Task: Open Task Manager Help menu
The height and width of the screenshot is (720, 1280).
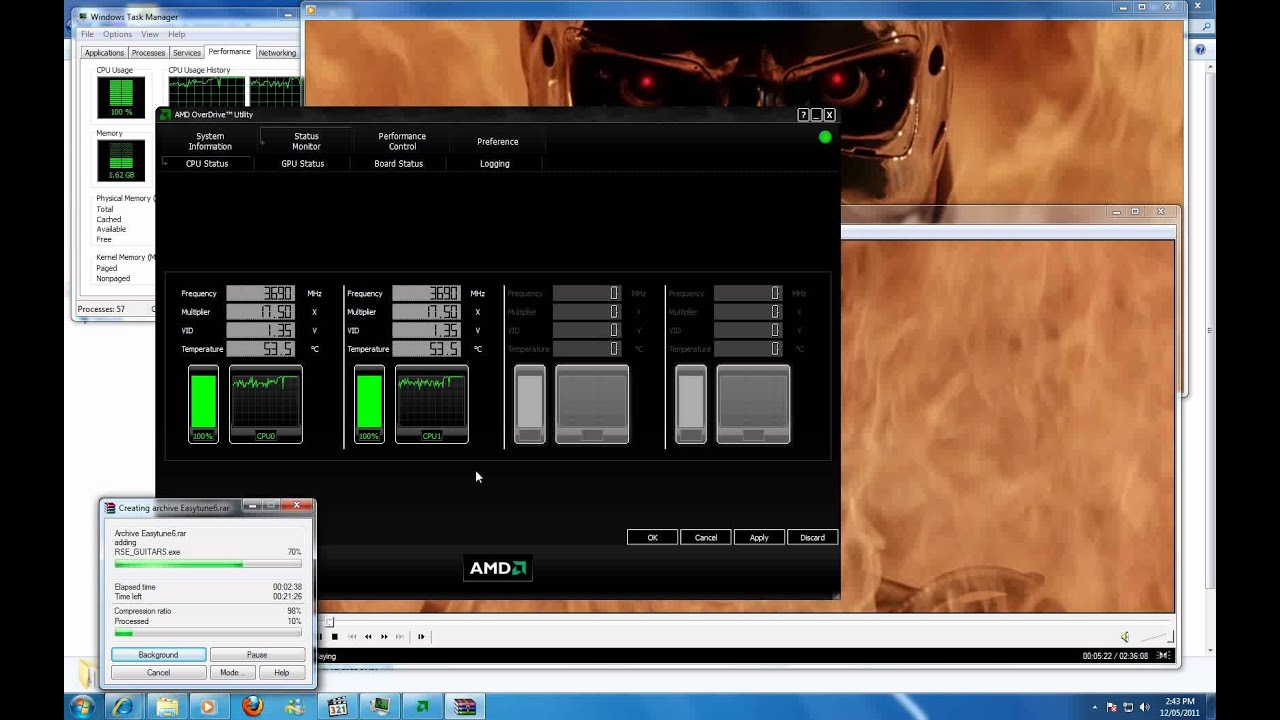Action: (177, 34)
